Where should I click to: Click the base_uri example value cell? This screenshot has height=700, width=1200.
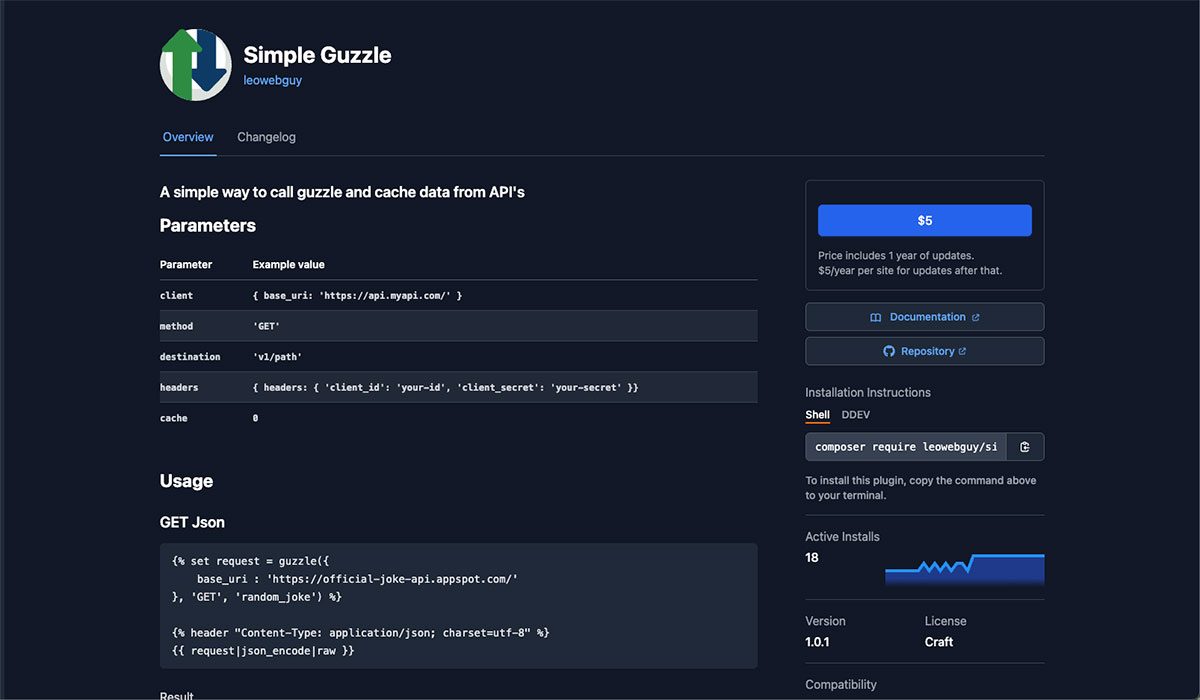[357, 296]
